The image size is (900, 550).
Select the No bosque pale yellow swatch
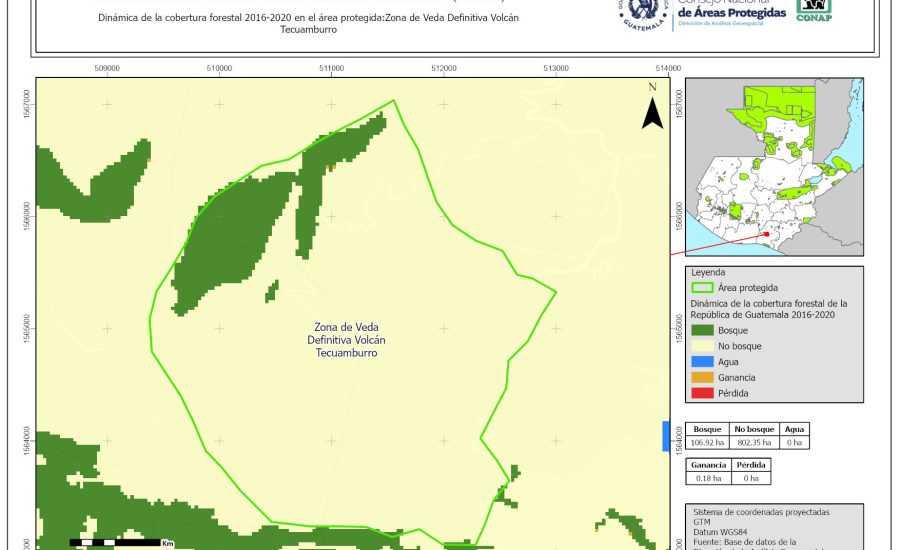(x=704, y=345)
